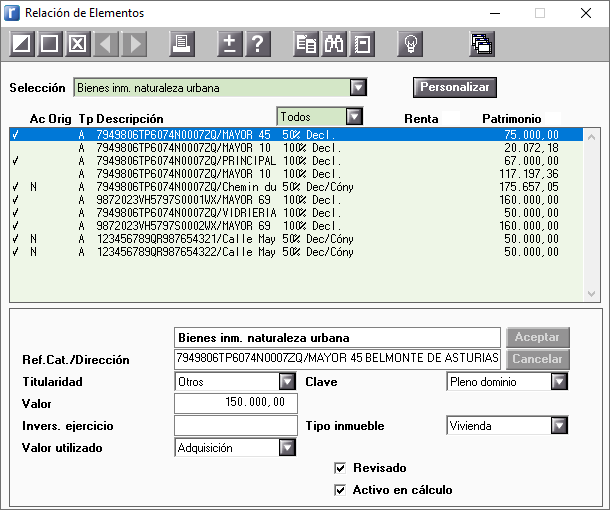Screen dimensions: 610x510
Task: Click the Bienes inm. naturaleza urbana title field
Action: 337,337
